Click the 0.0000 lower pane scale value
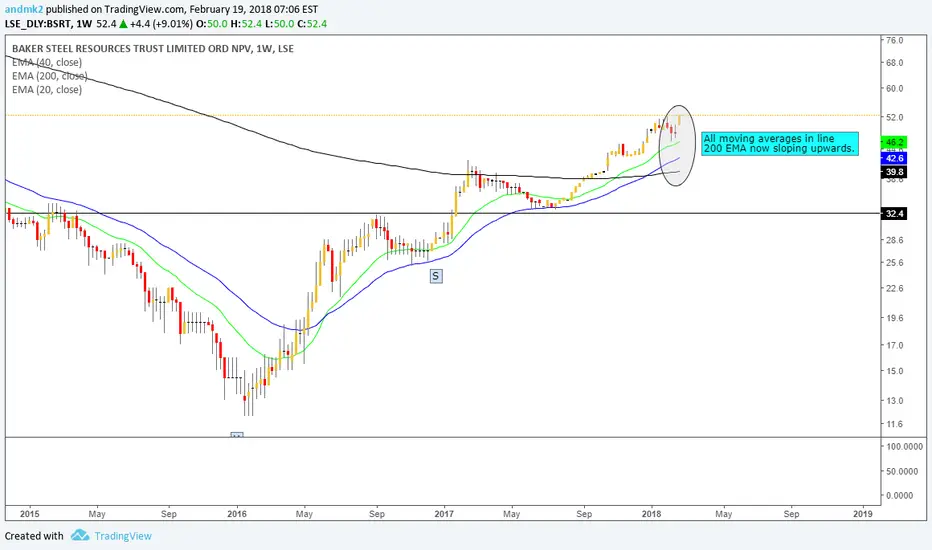Image resolution: width=932 pixels, height=550 pixels. tap(902, 495)
